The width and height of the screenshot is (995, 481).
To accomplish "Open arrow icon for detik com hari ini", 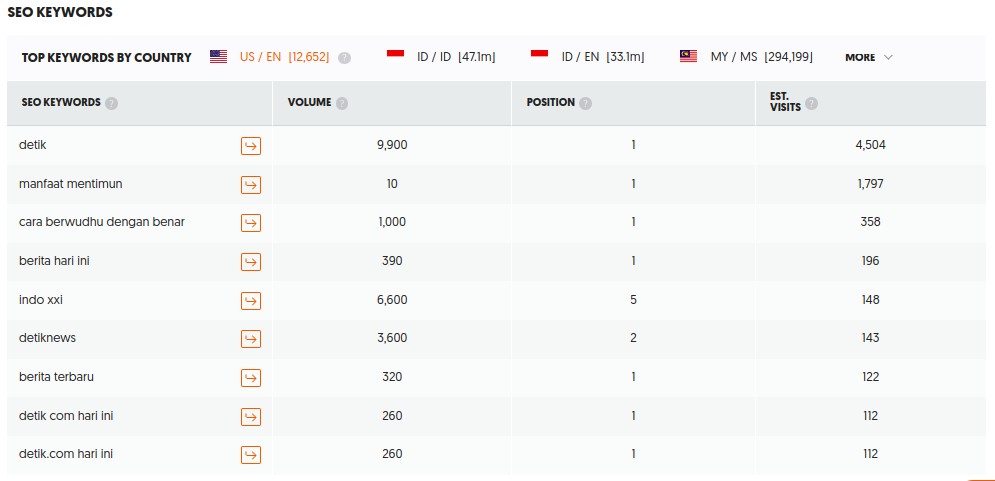I will (251, 417).
